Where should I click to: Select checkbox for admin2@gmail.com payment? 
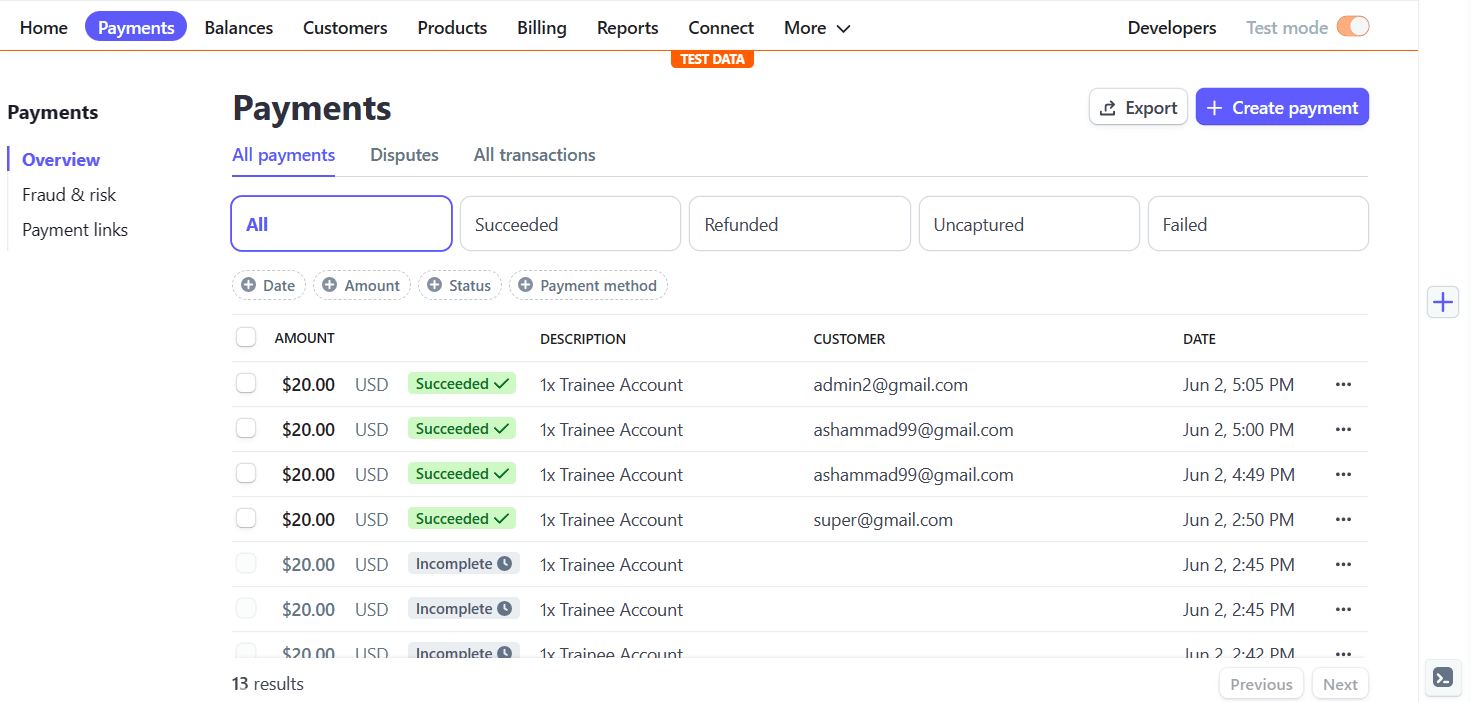coord(246,383)
